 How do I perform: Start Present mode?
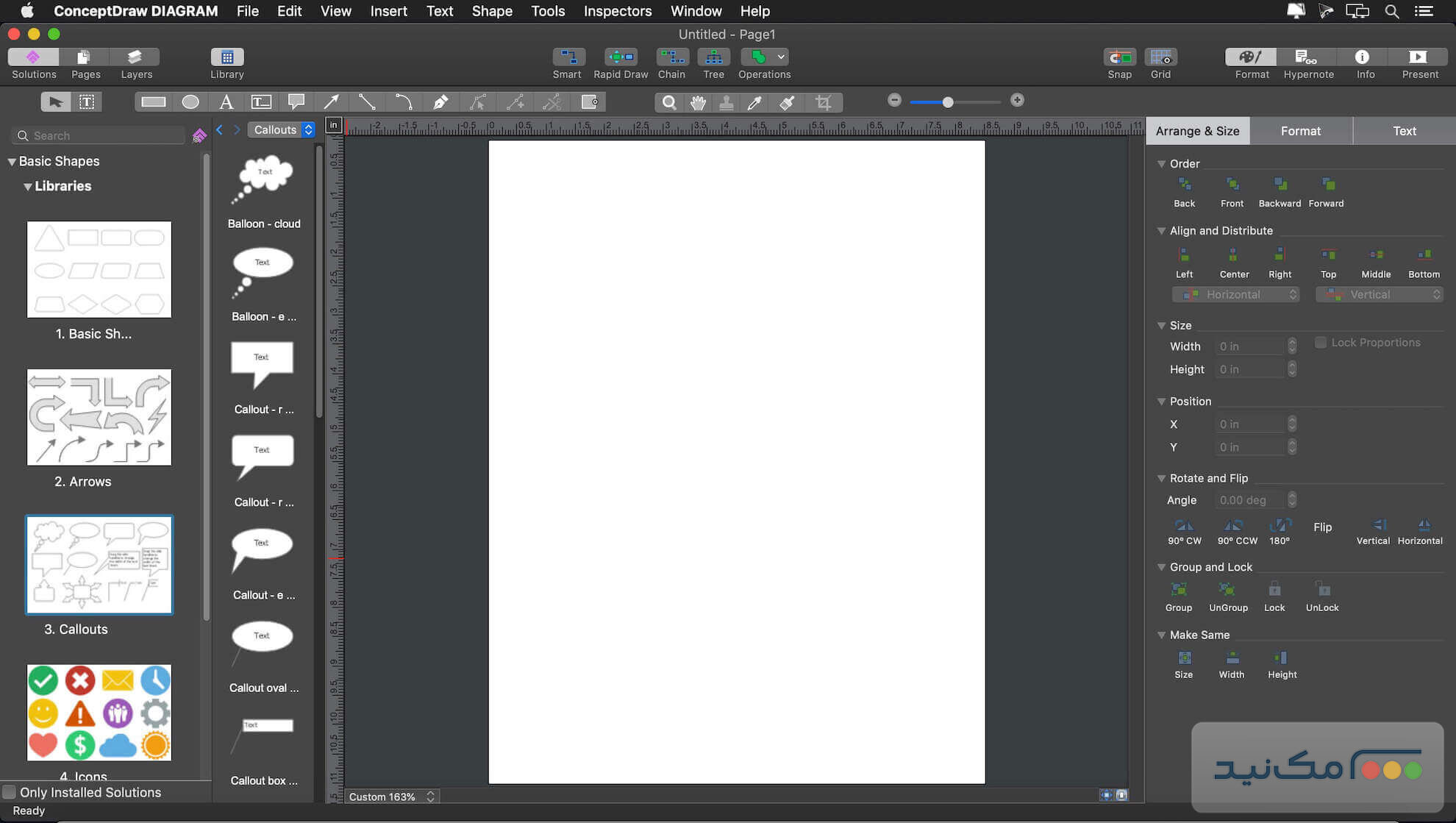[x=1420, y=62]
